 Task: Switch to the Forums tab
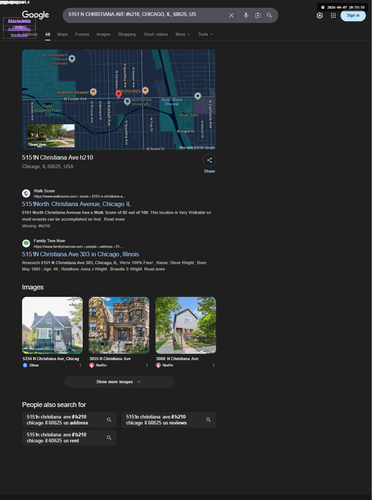pyautogui.click(x=82, y=34)
